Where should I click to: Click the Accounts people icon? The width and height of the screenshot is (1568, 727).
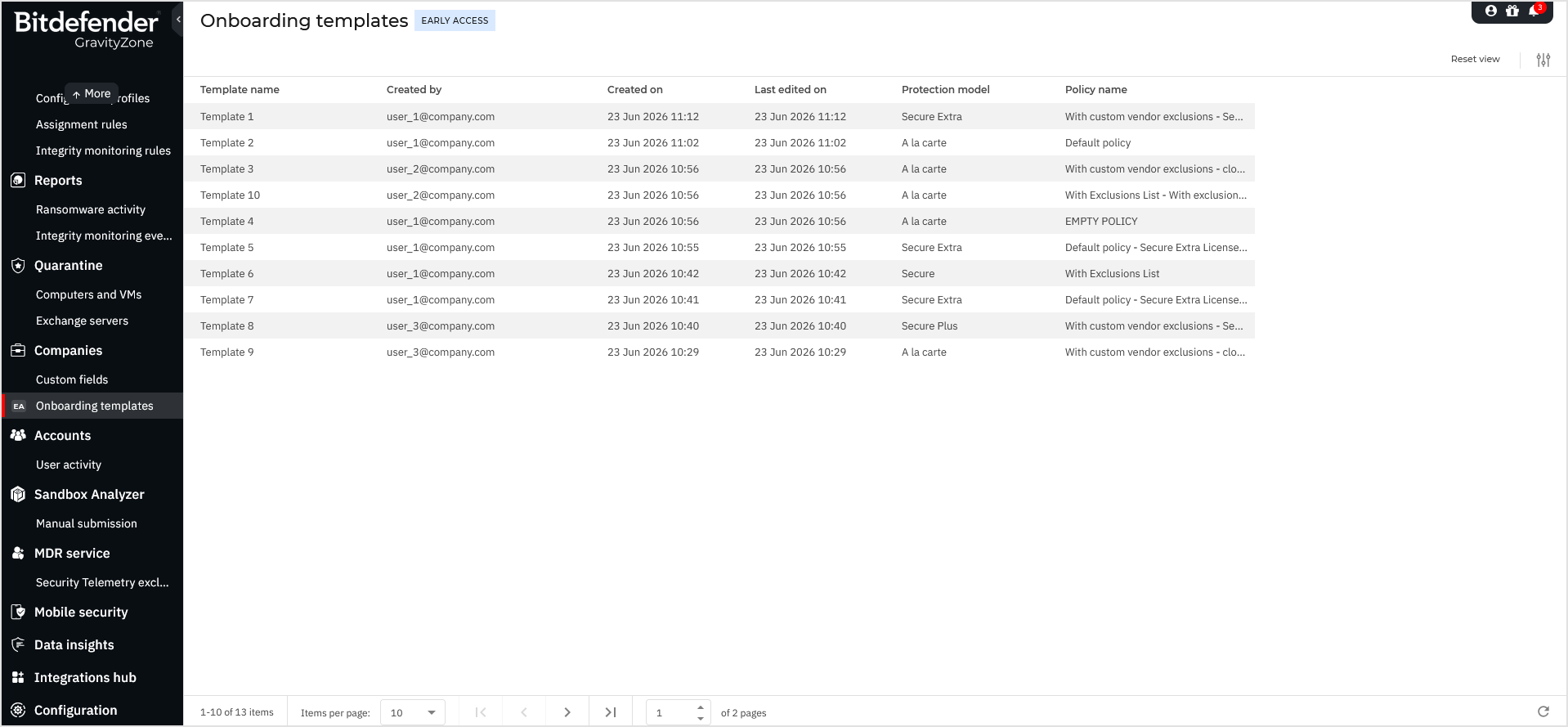pos(18,435)
